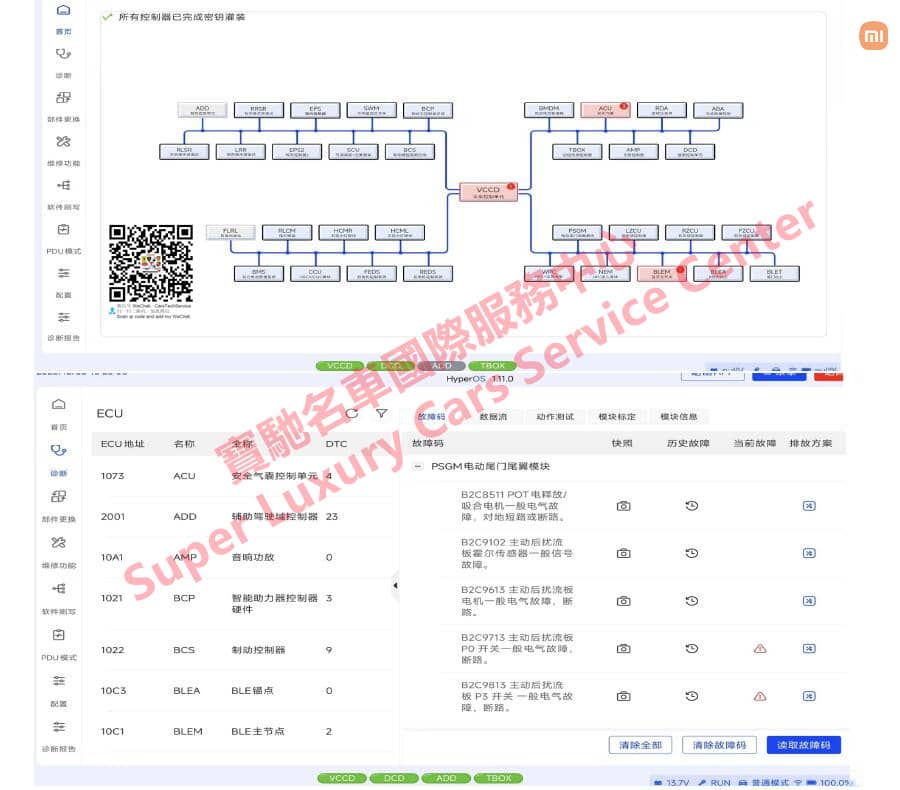Image resolution: width=900 pixels, height=790 pixels.
Task: Toggle the green TBOX pill at the bottom
Action: pyautogui.click(x=498, y=778)
